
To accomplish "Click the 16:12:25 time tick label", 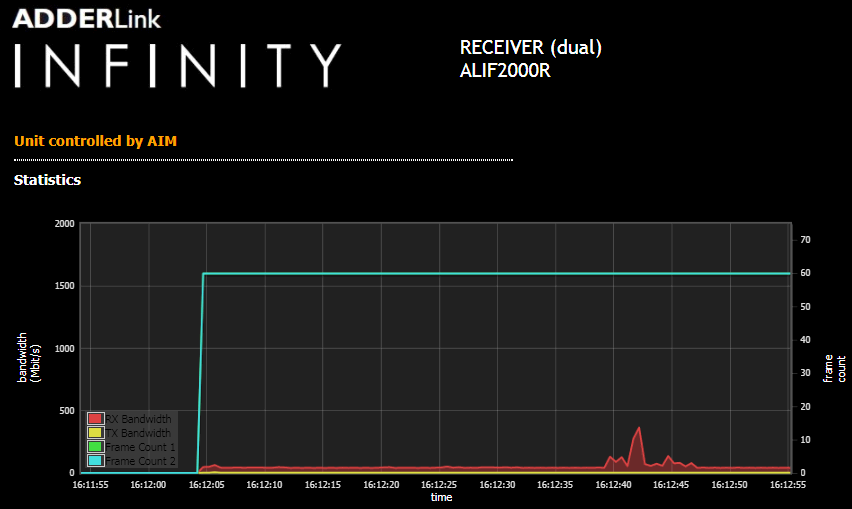I will pos(439,485).
